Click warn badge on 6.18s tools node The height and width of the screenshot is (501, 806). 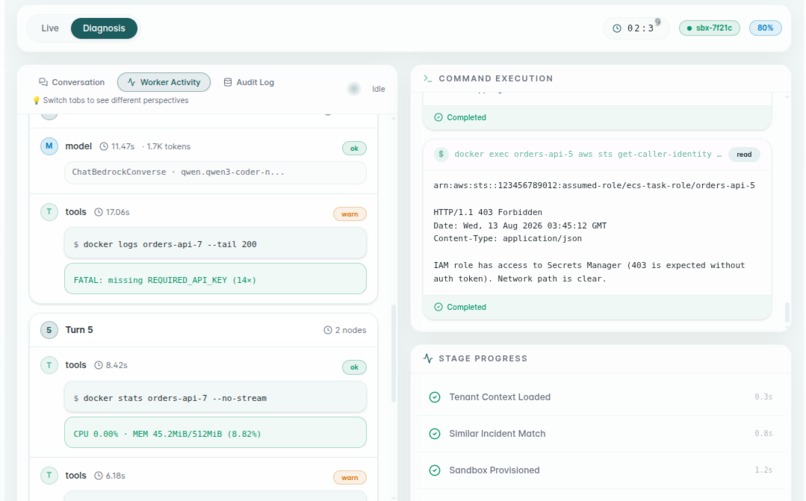[350, 478]
